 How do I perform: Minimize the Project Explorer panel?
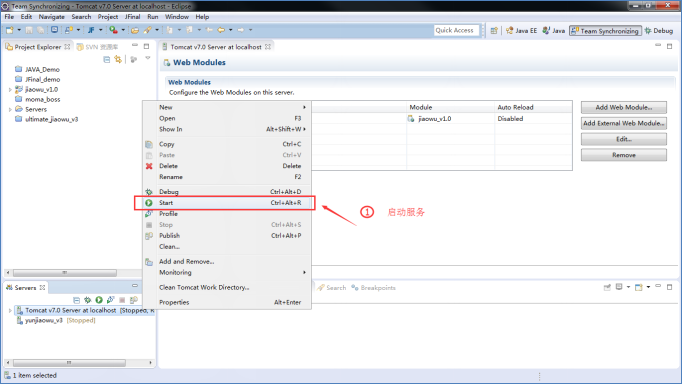[135, 45]
